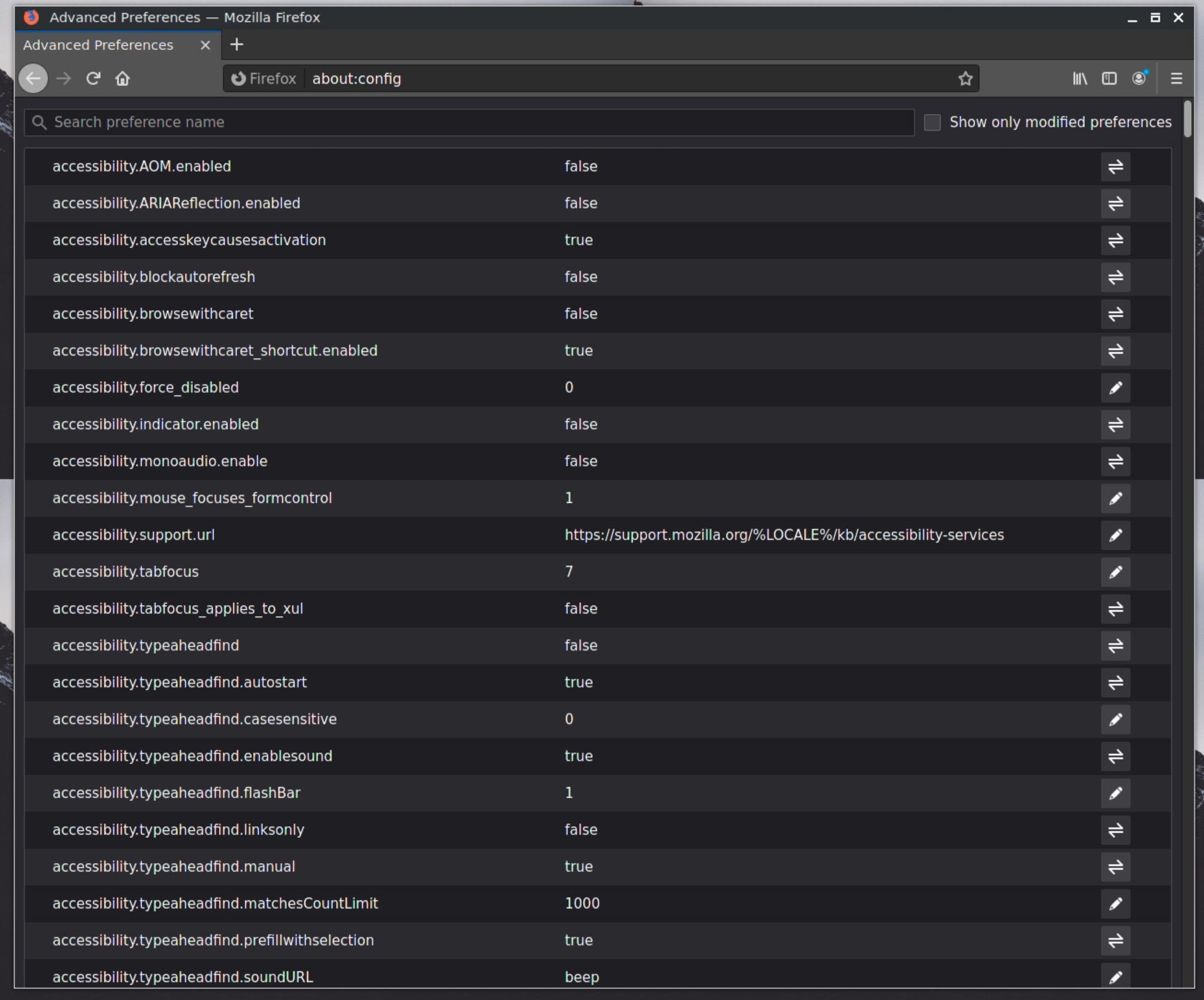Toggle accessibility.AOM.enabled to true
1204x1000 pixels.
[x=1117, y=166]
